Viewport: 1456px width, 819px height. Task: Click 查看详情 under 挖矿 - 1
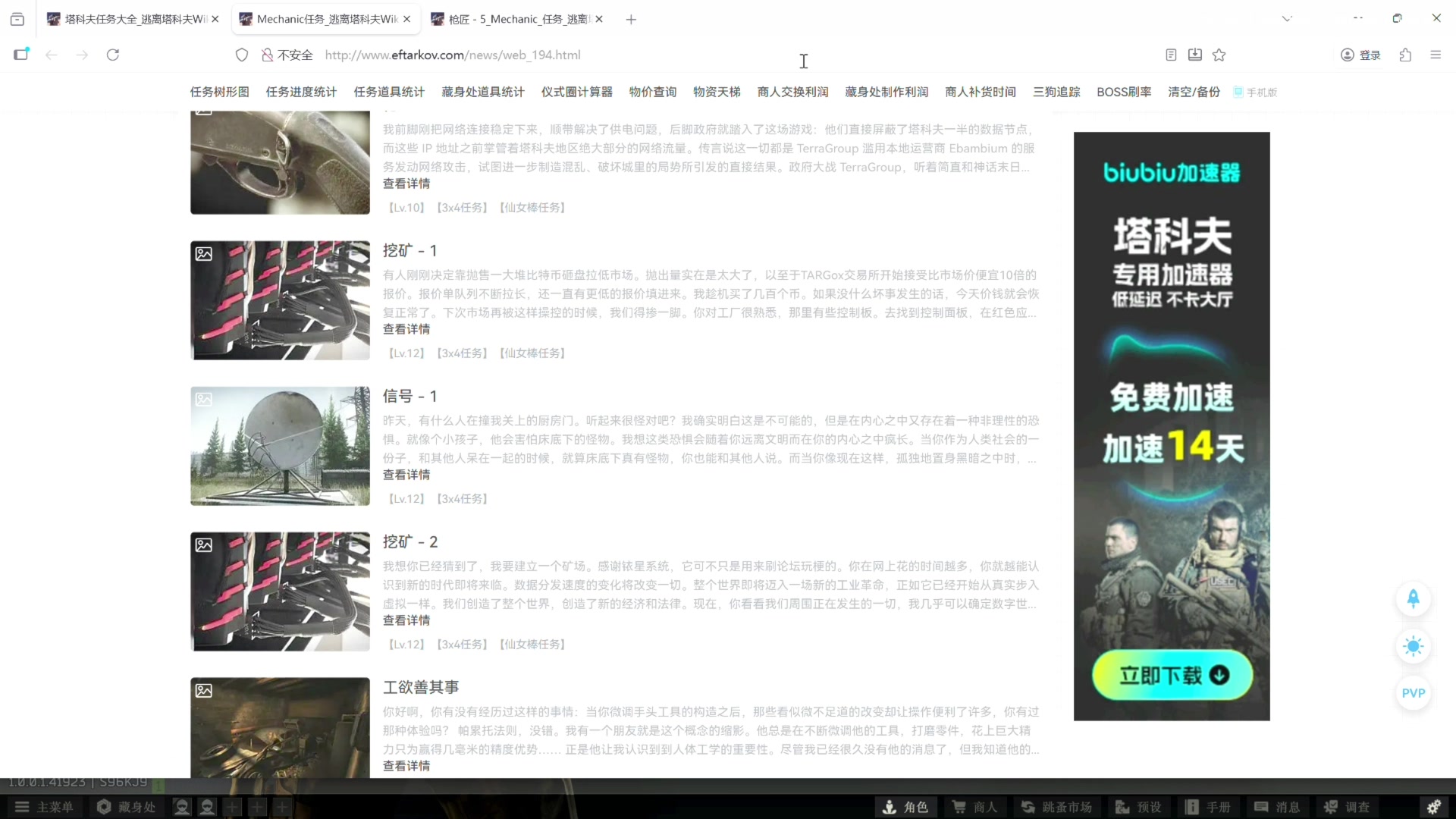[406, 328]
